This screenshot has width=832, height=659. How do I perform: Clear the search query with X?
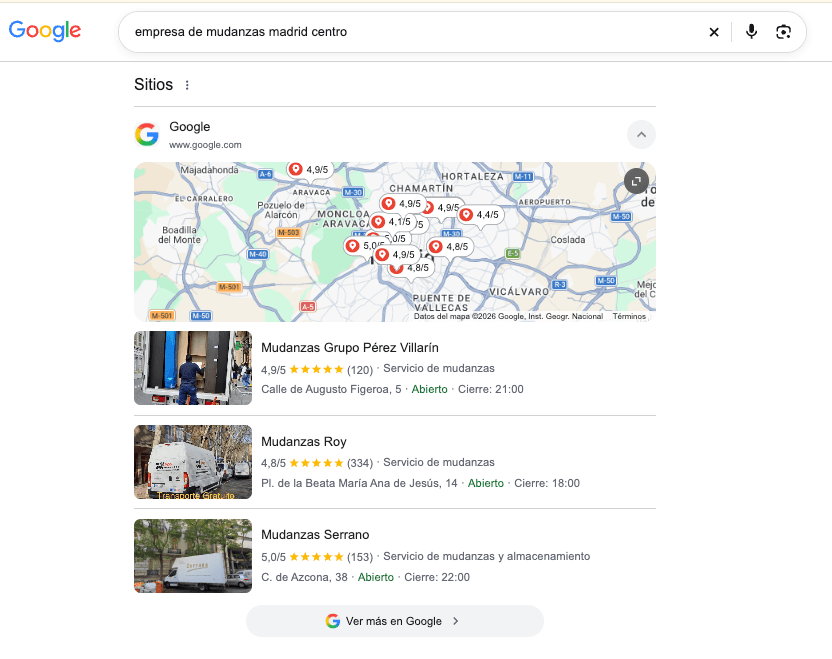point(714,32)
